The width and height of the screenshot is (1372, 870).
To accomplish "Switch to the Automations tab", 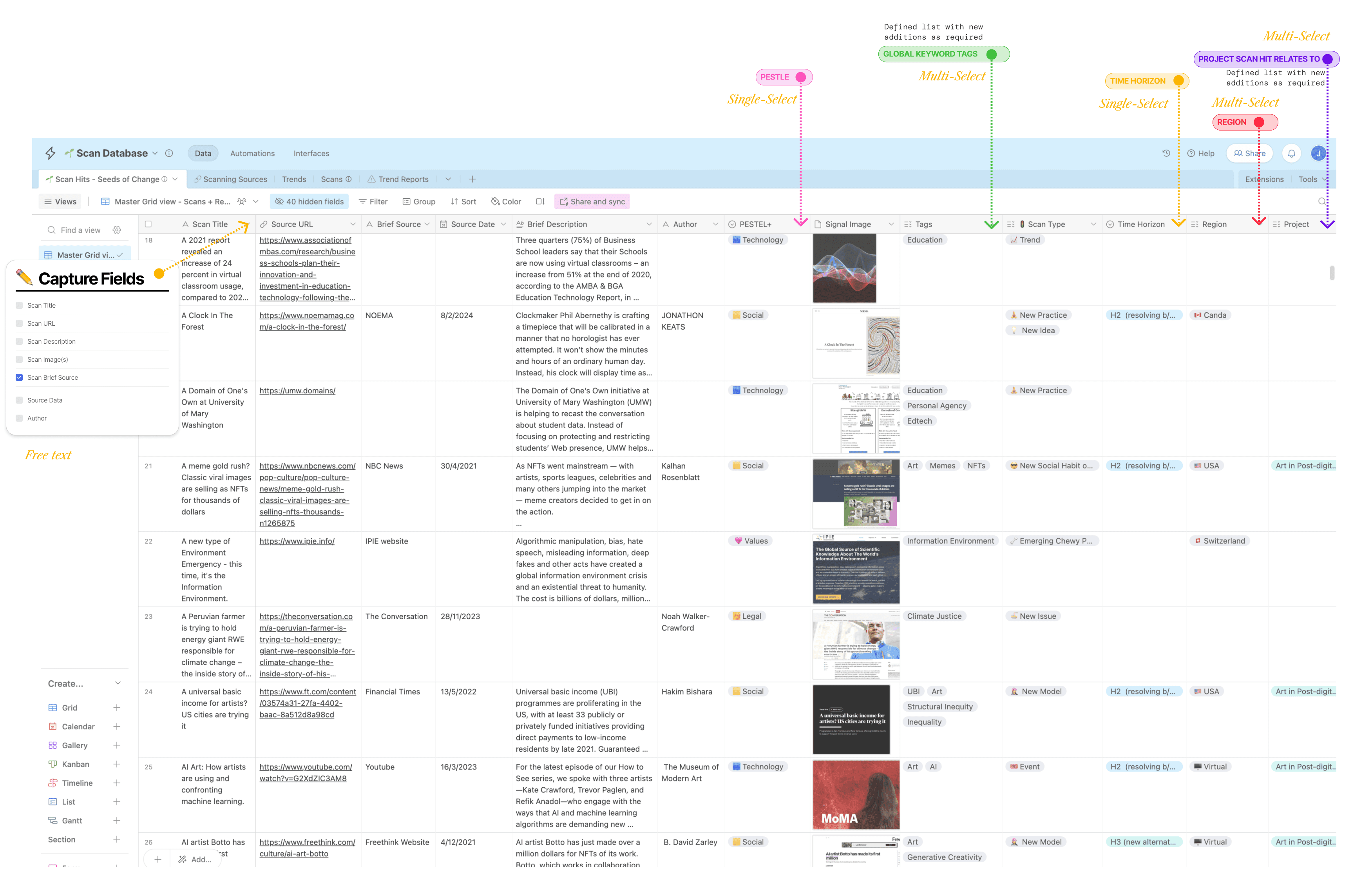I will [252, 153].
